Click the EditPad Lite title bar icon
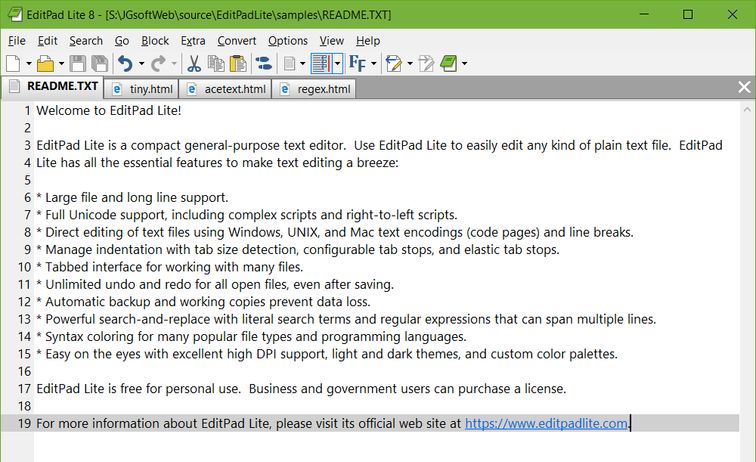Screen dimensions: 756x462 [14, 14]
